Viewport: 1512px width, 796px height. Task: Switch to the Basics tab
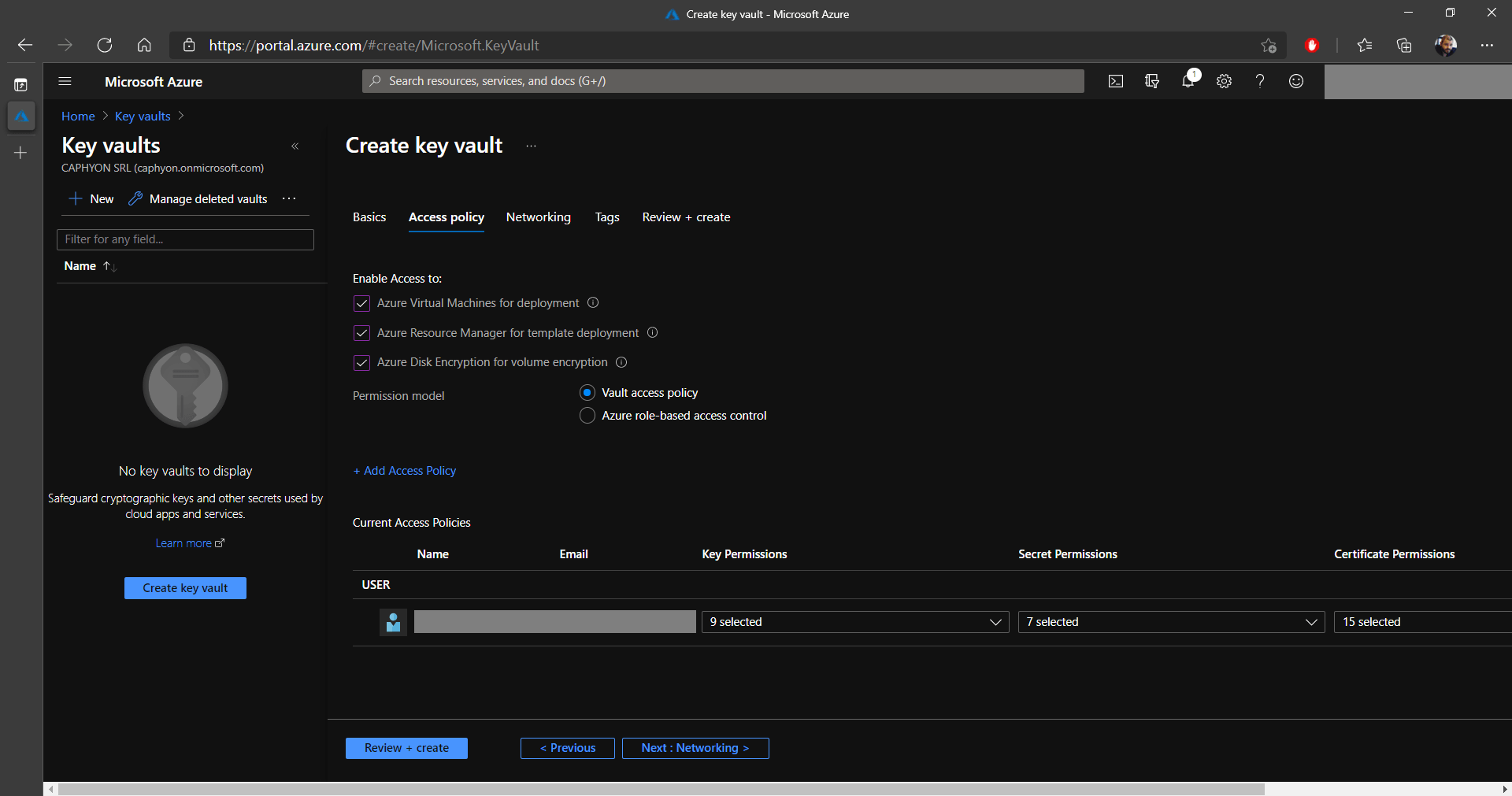pyautogui.click(x=369, y=217)
